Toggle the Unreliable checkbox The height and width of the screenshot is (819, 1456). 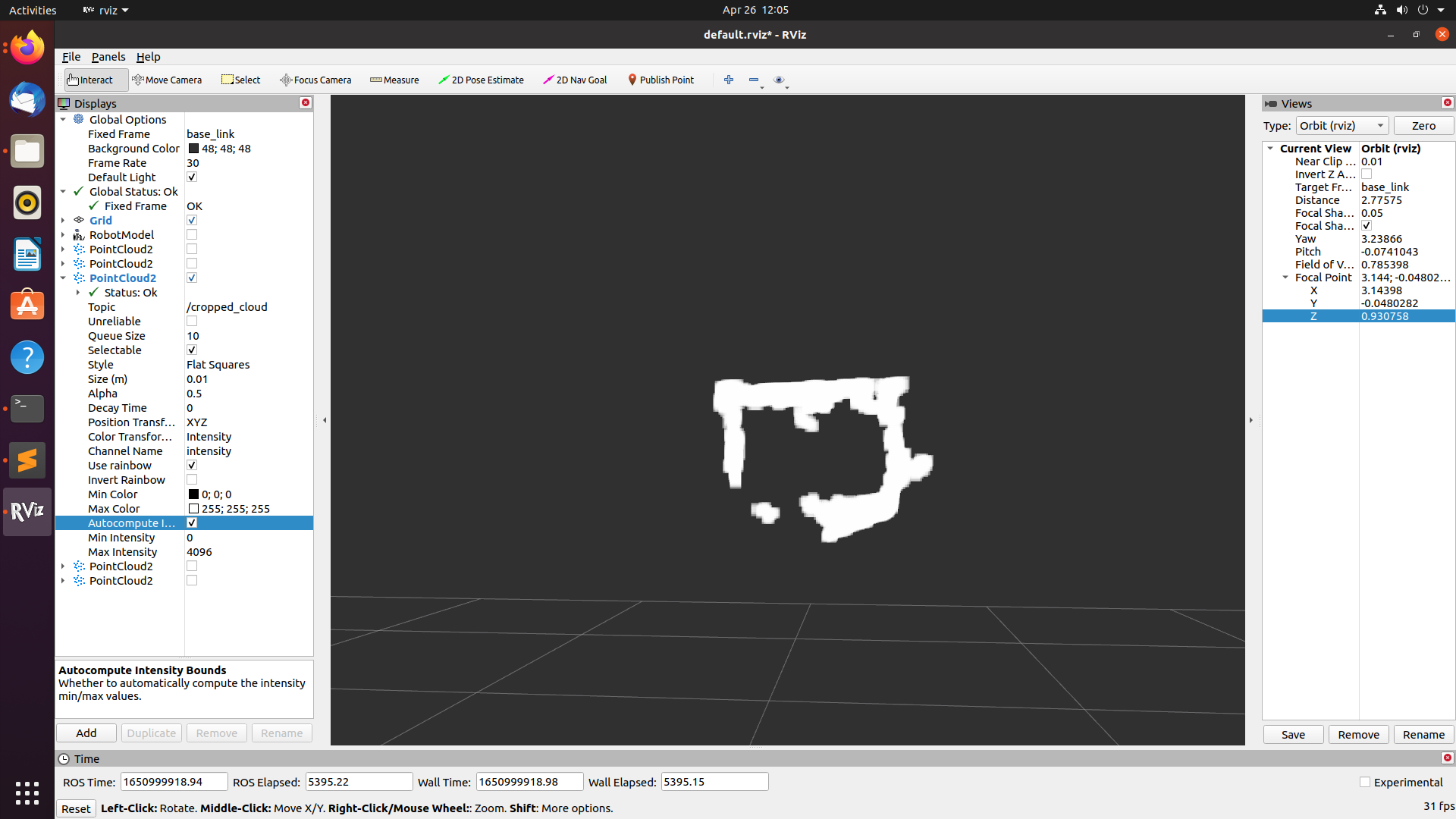192,322
